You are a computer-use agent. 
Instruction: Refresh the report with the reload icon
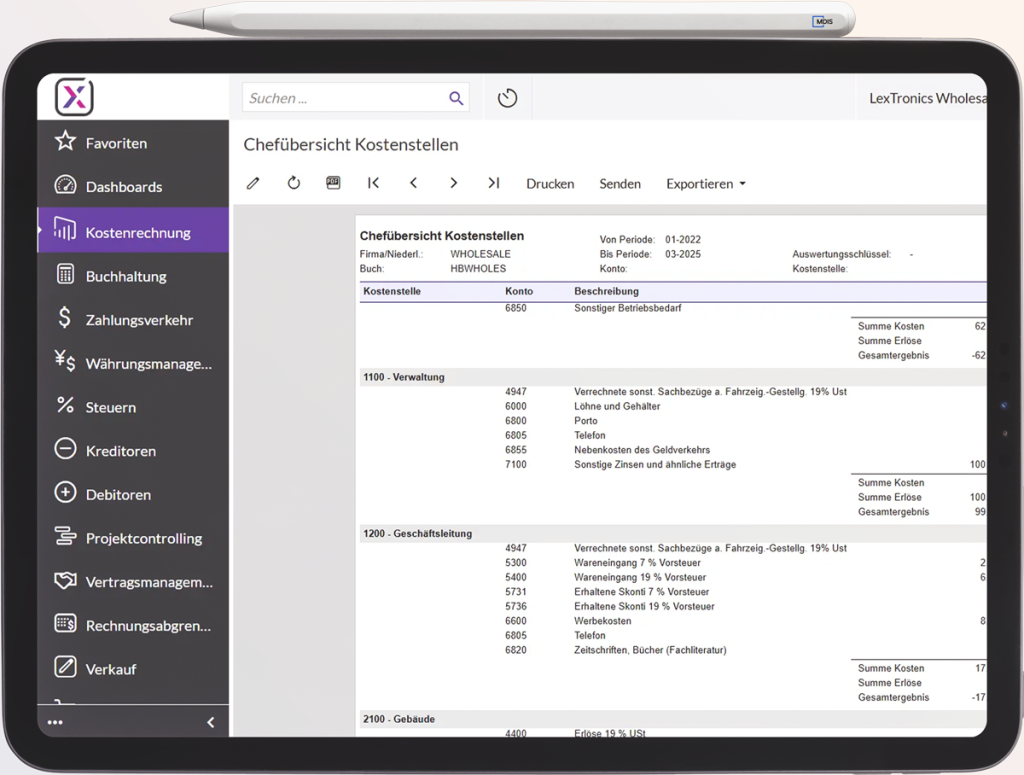[x=294, y=183]
